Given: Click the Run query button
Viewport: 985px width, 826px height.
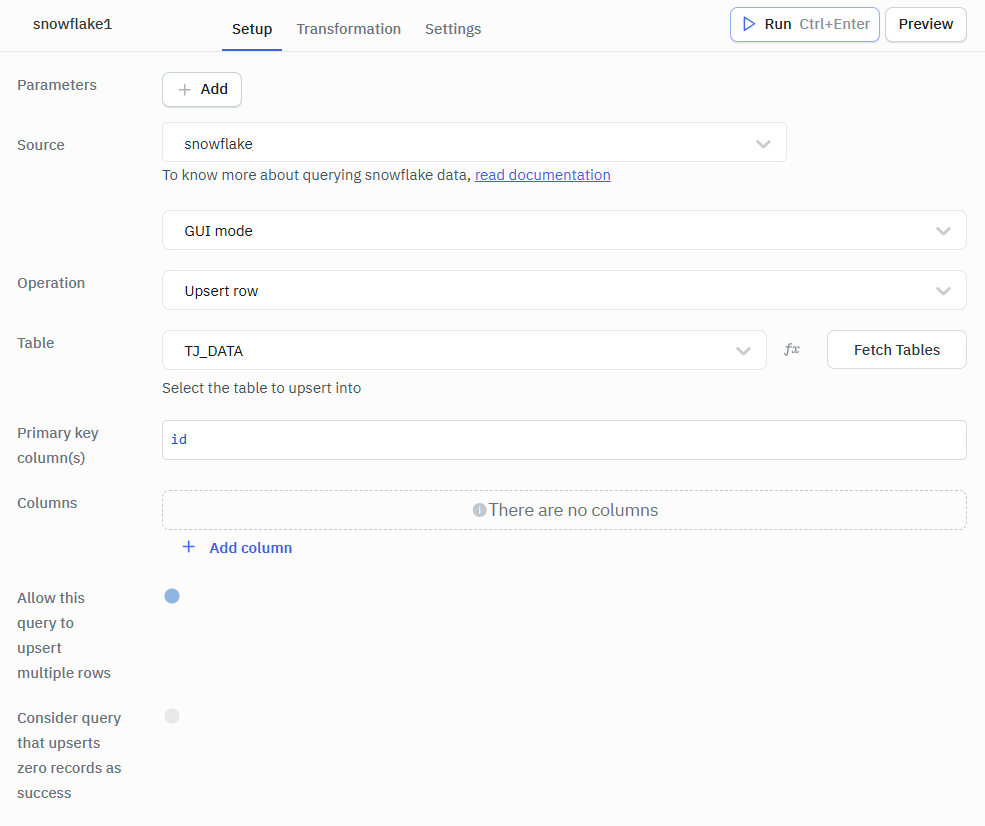Looking at the screenshot, I should pyautogui.click(x=805, y=24).
